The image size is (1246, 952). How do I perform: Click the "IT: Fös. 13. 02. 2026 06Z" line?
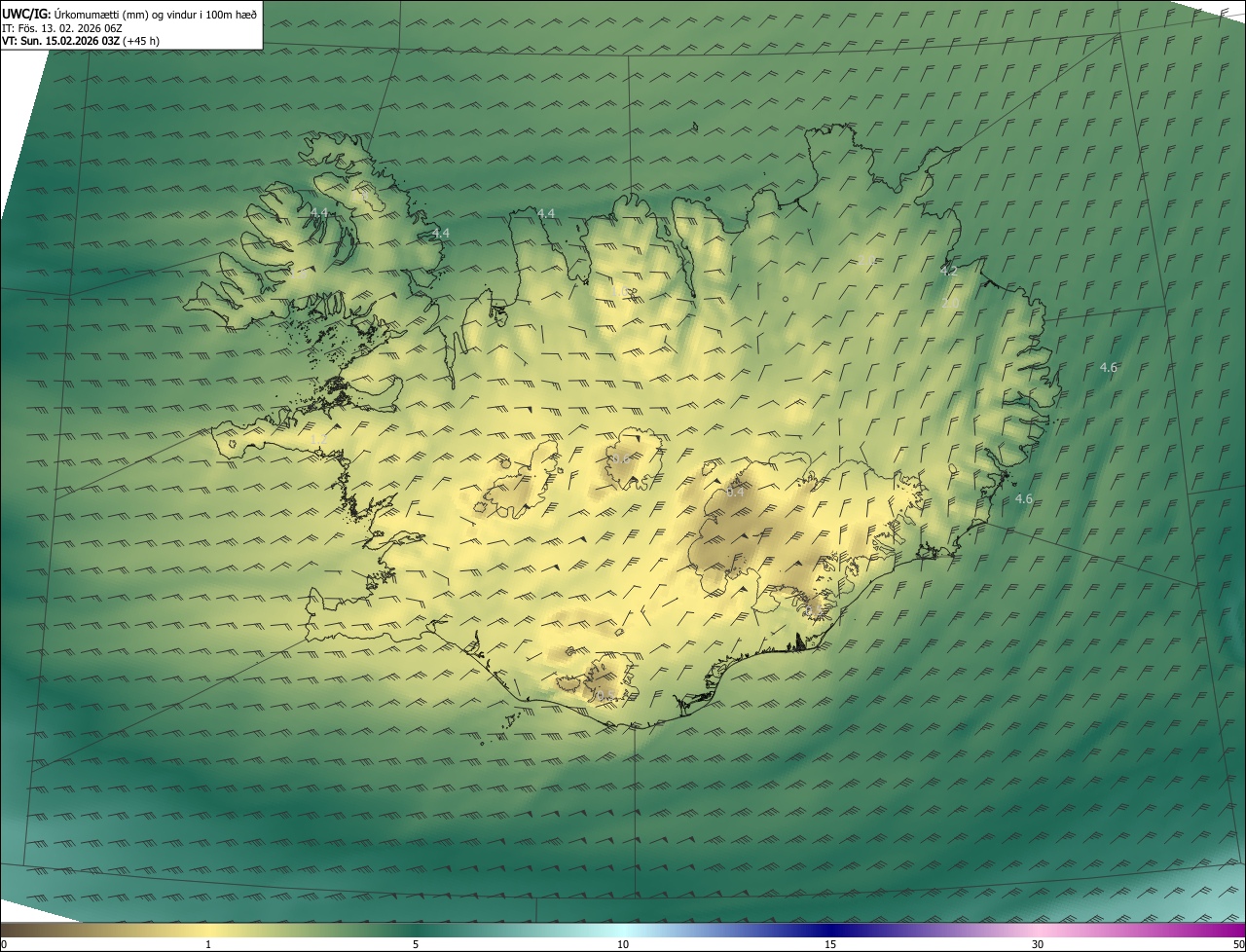pyautogui.click(x=61, y=27)
